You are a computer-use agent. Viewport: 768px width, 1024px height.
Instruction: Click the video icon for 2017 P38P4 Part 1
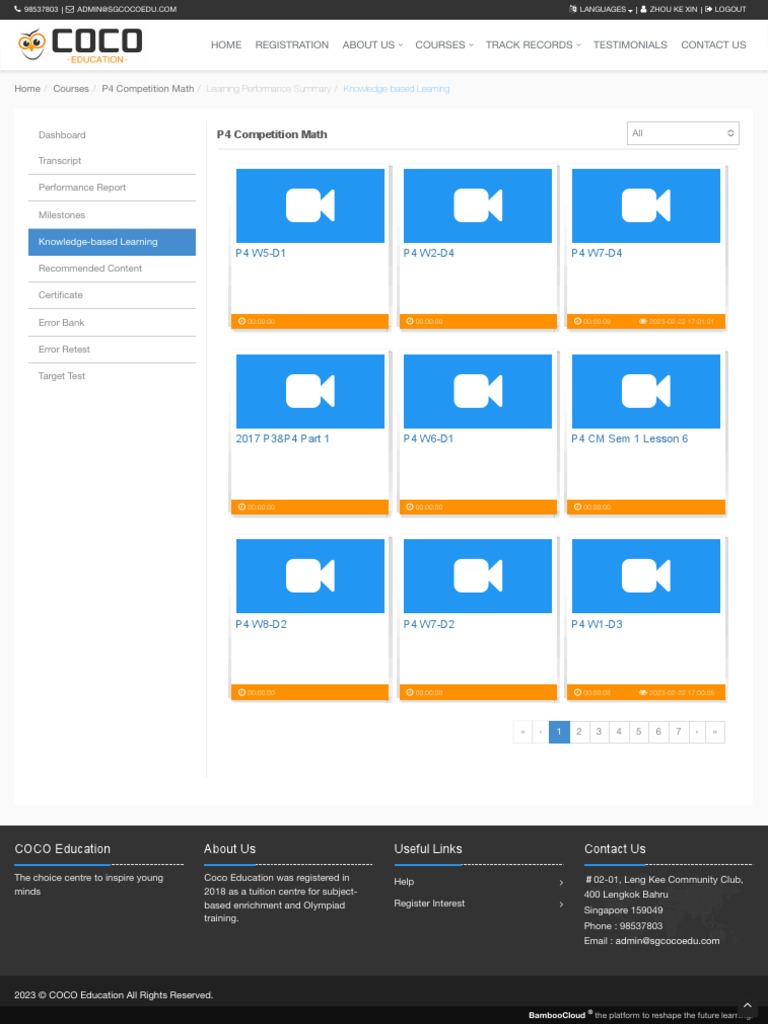point(310,391)
